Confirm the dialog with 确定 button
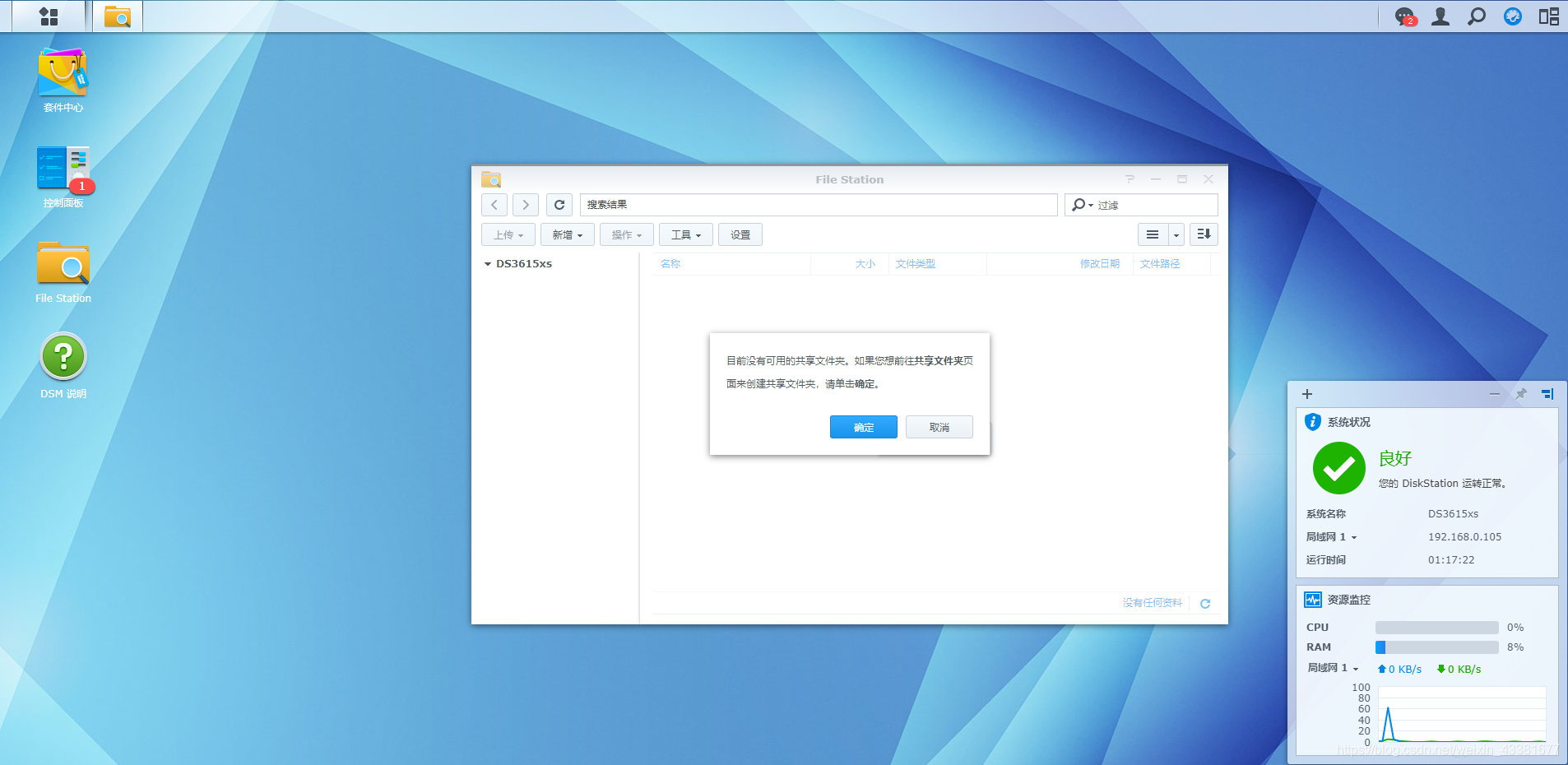 coord(863,427)
